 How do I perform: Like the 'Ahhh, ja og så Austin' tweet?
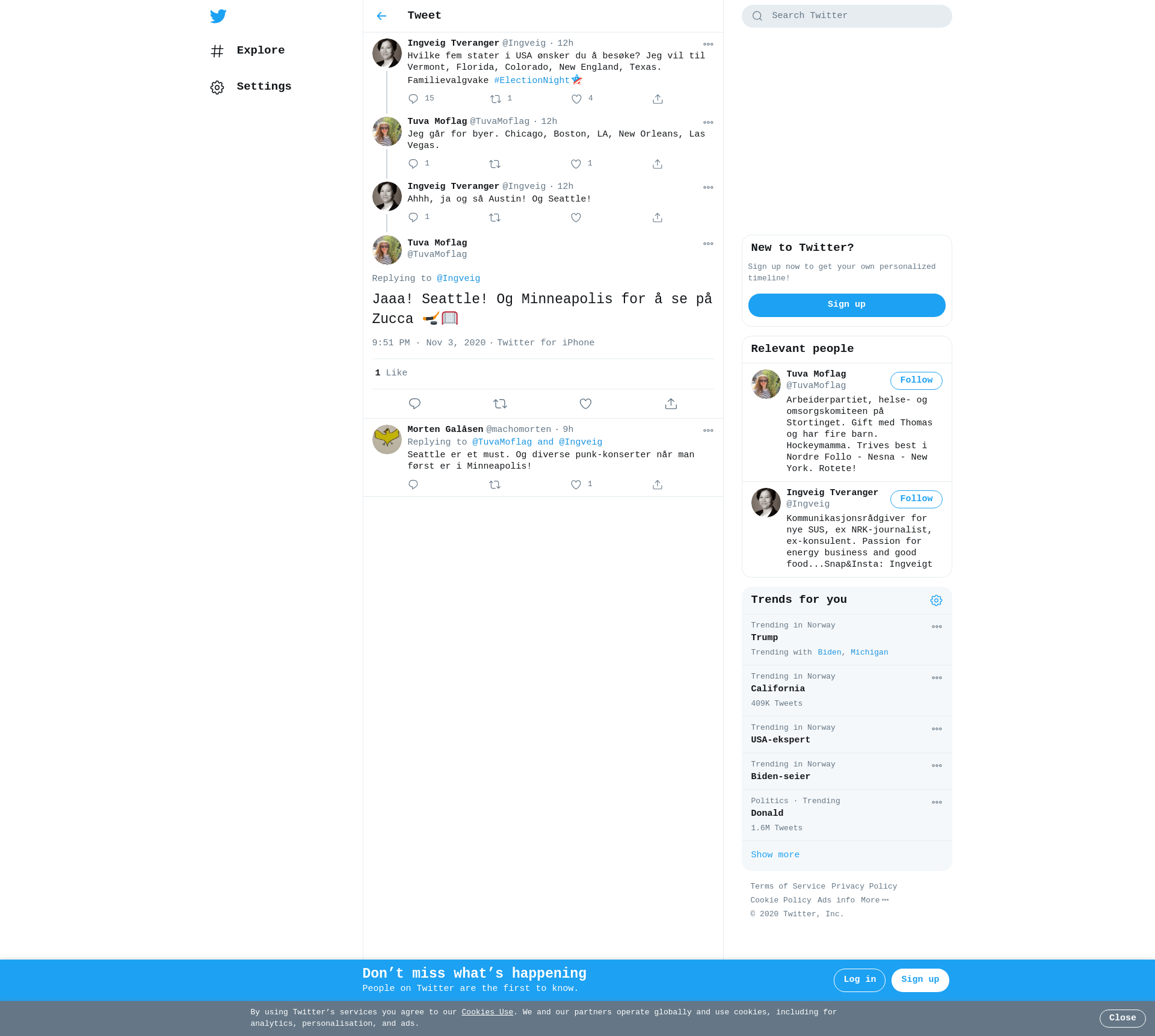tap(576, 217)
